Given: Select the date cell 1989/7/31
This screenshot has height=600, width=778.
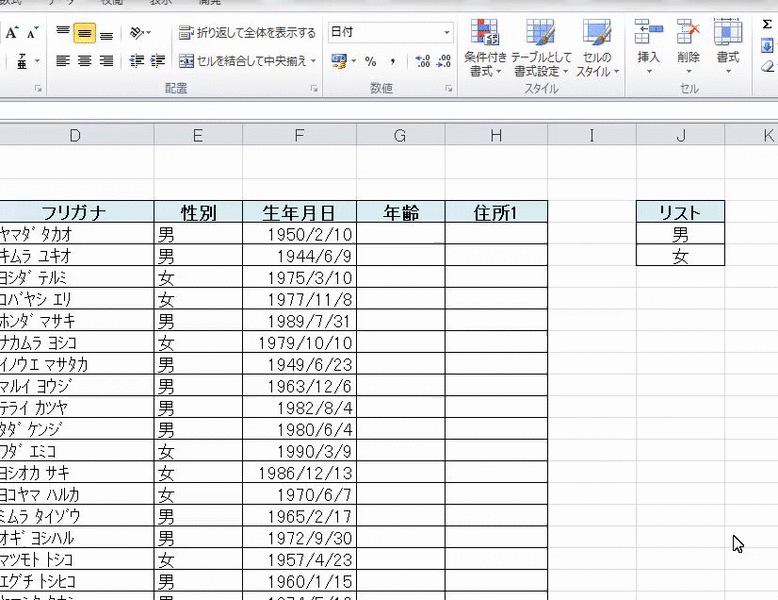Looking at the screenshot, I should pos(299,321).
